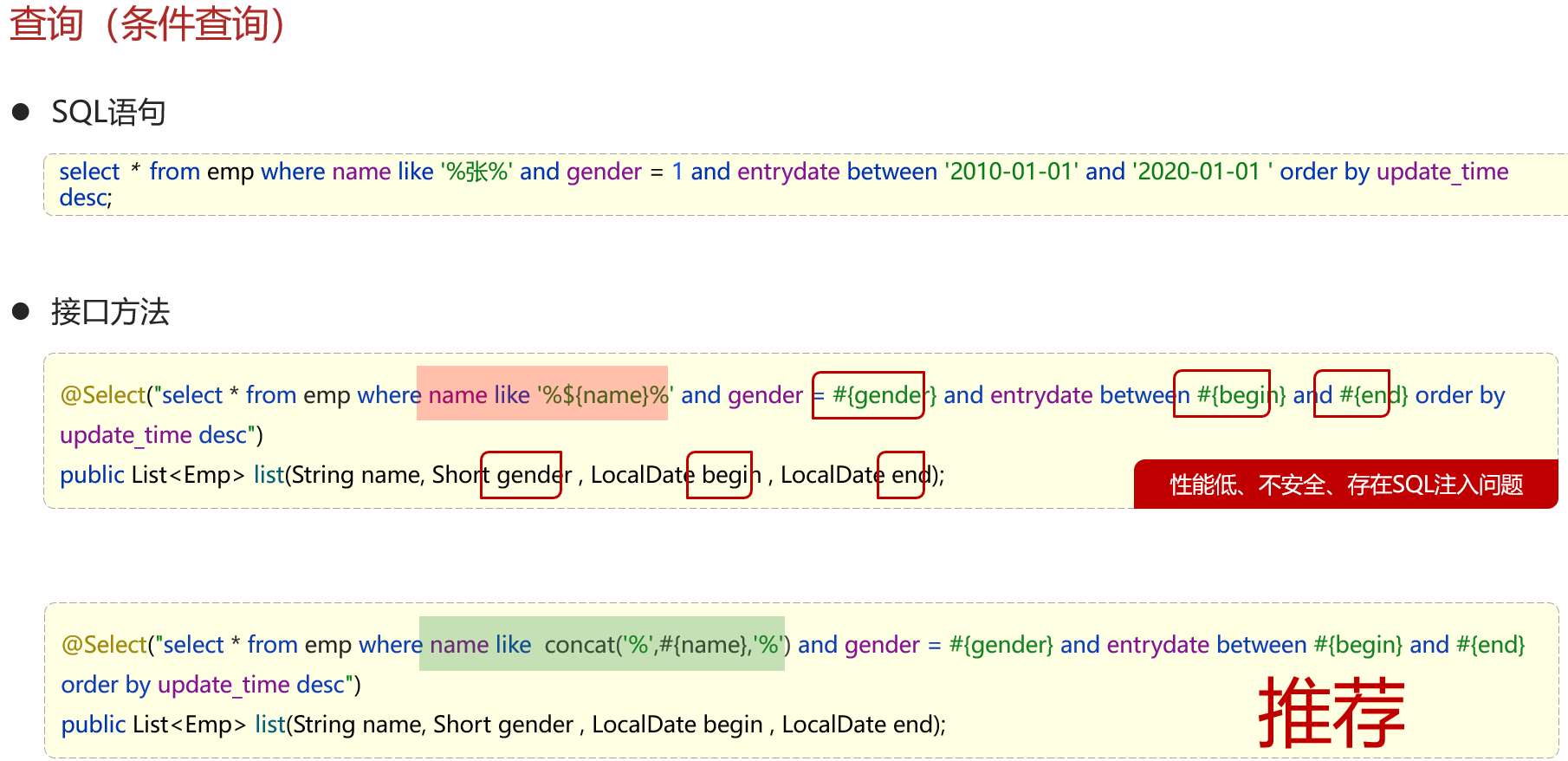Click the large red 推荐 label
Viewport: 1568px width, 761px height.
click(1331, 712)
